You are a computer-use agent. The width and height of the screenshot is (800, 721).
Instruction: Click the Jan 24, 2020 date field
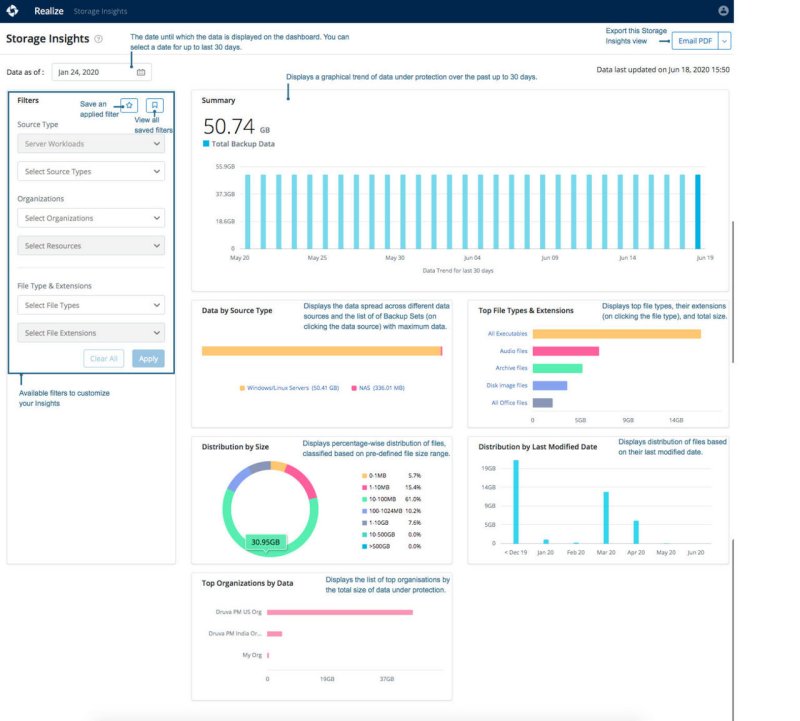80,72
